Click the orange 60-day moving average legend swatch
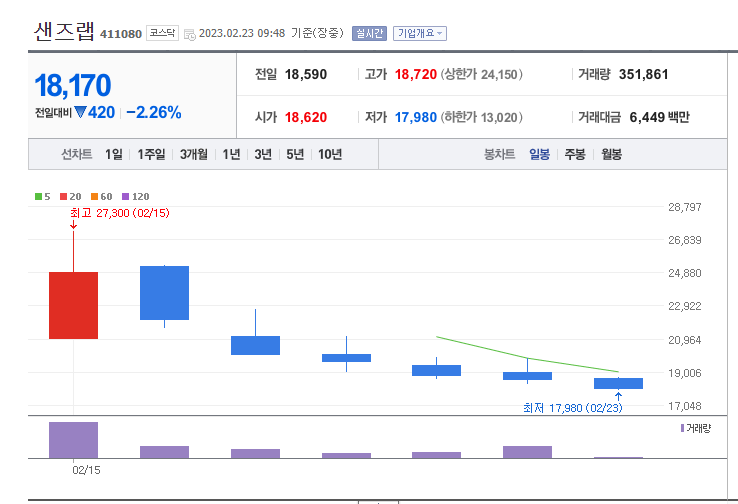 95,196
